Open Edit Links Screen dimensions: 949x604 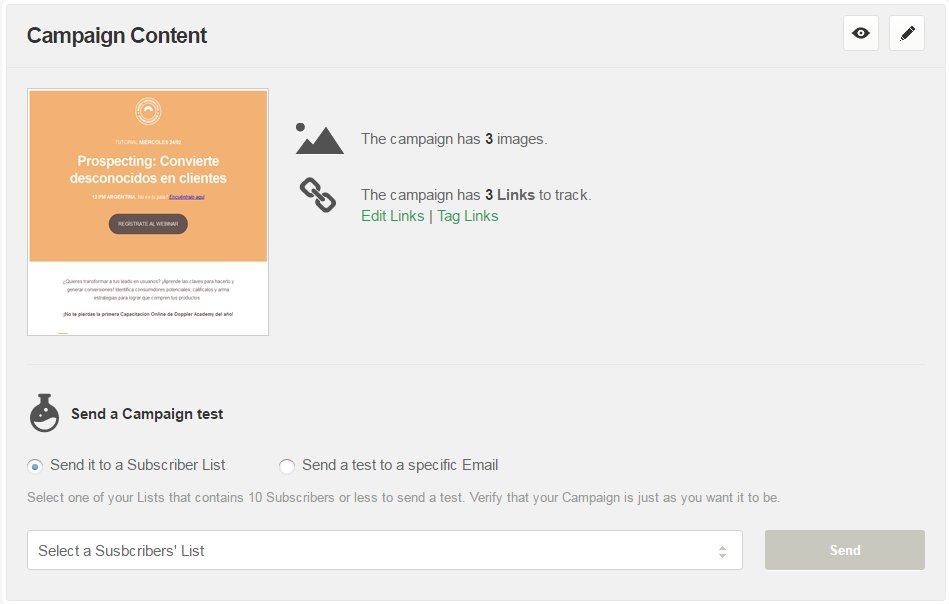pos(393,216)
